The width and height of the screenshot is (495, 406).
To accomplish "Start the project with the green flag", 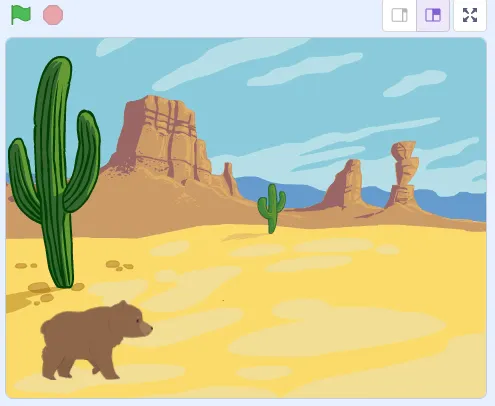I will [21, 15].
